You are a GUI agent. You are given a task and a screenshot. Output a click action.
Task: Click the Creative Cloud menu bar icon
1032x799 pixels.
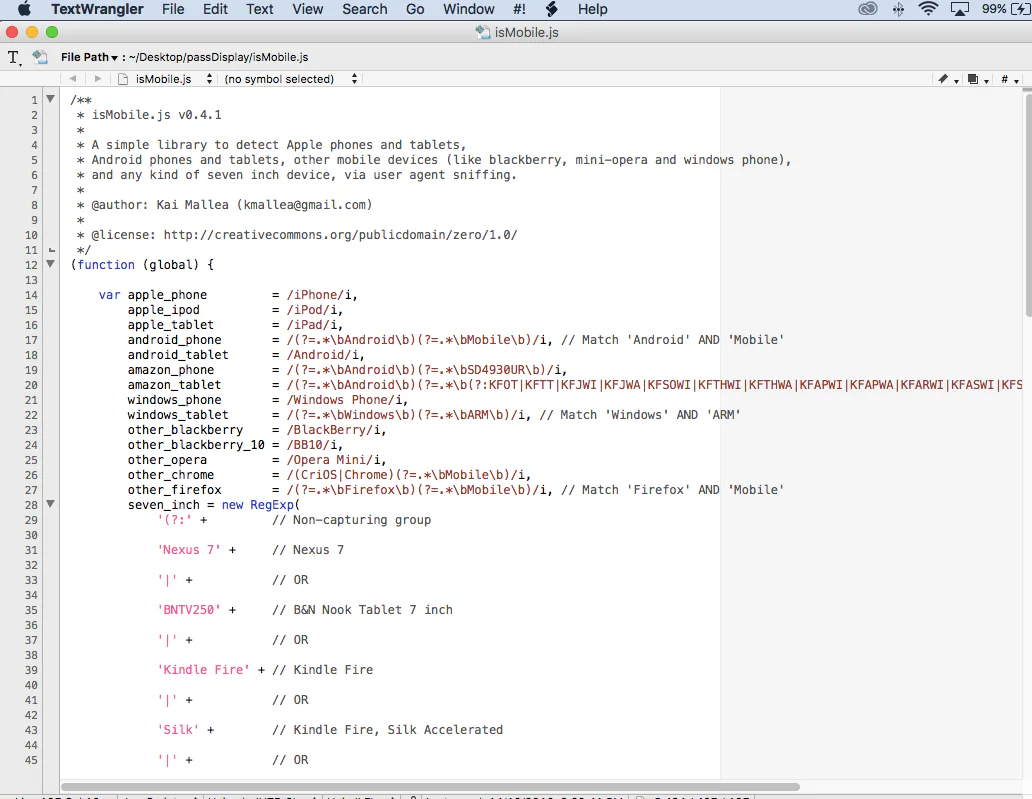coord(868,9)
